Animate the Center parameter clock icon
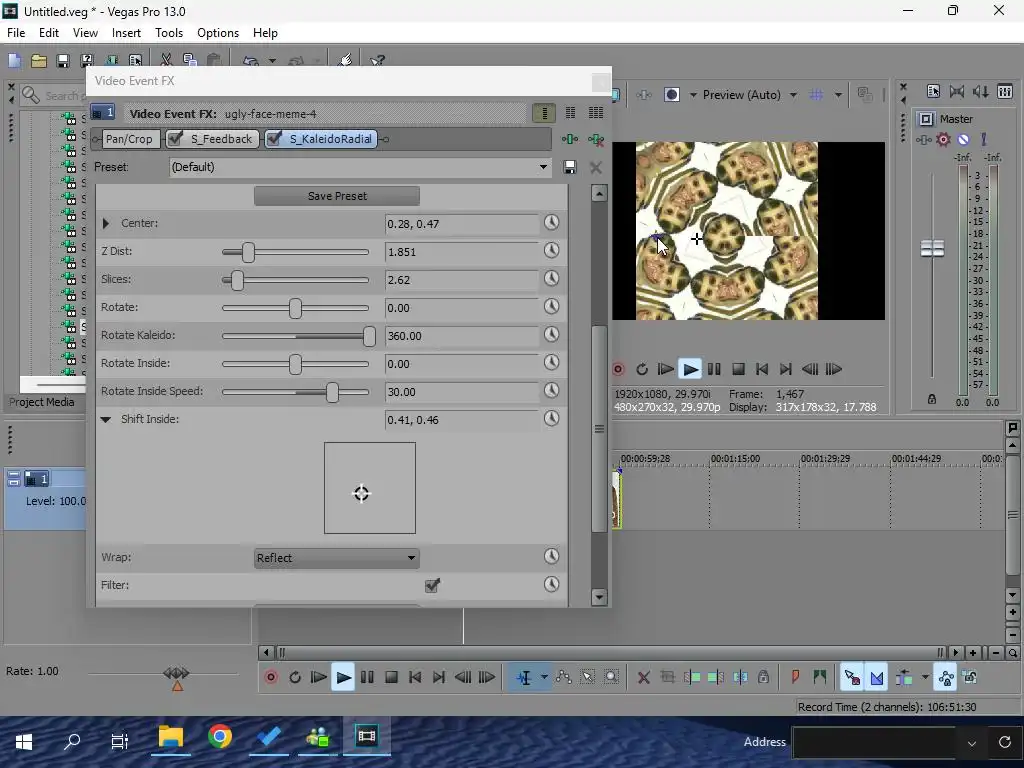1024x768 pixels. [552, 223]
